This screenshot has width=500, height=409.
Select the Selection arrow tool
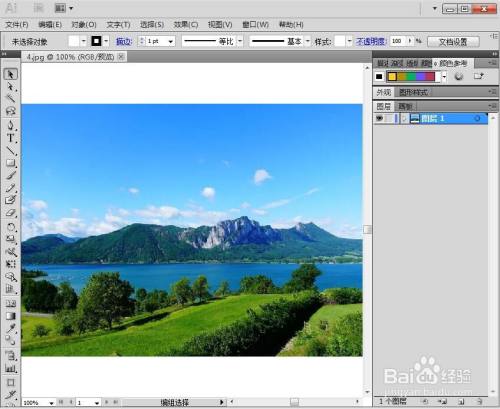(10, 74)
